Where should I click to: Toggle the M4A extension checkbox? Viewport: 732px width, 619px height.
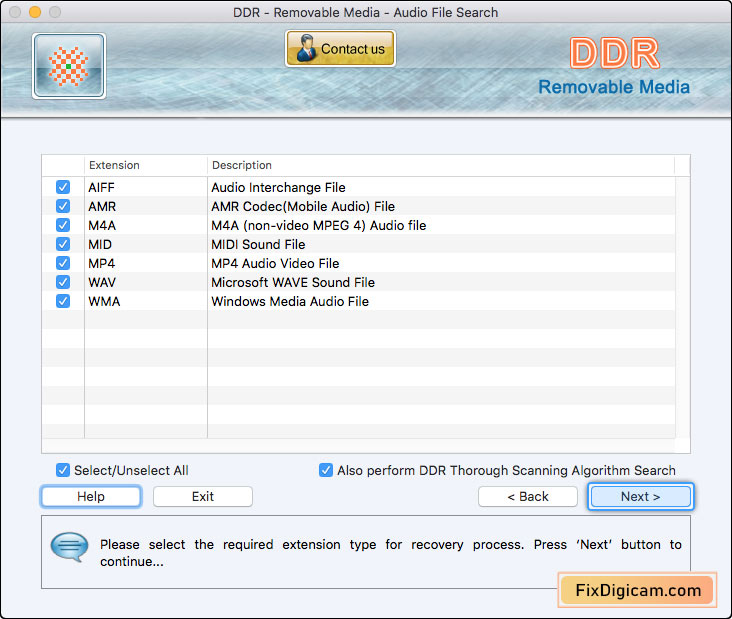63,225
